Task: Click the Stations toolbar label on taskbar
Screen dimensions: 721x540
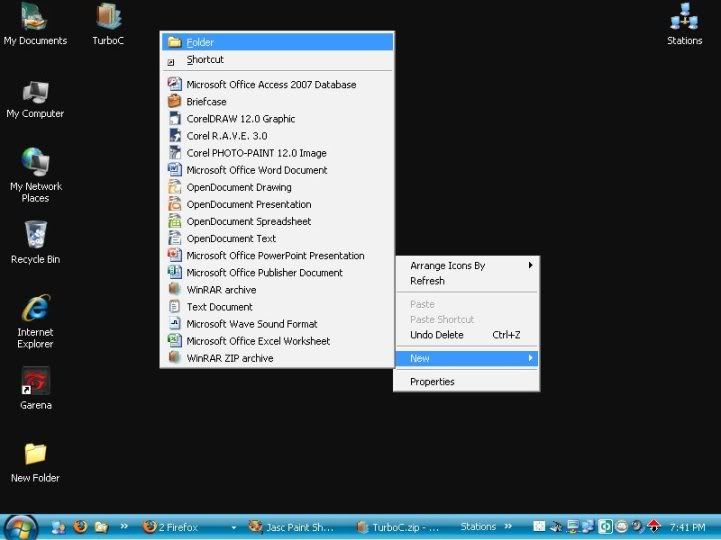Action: pyautogui.click(x=478, y=527)
